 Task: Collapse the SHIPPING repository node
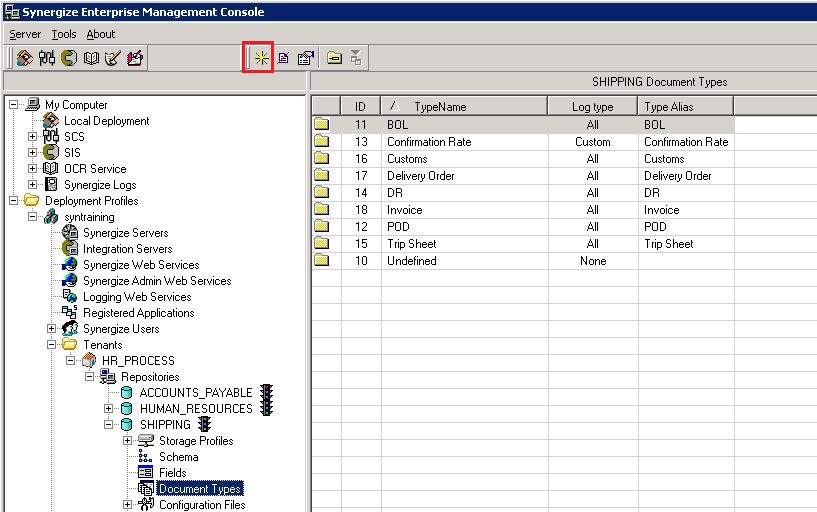(108, 424)
